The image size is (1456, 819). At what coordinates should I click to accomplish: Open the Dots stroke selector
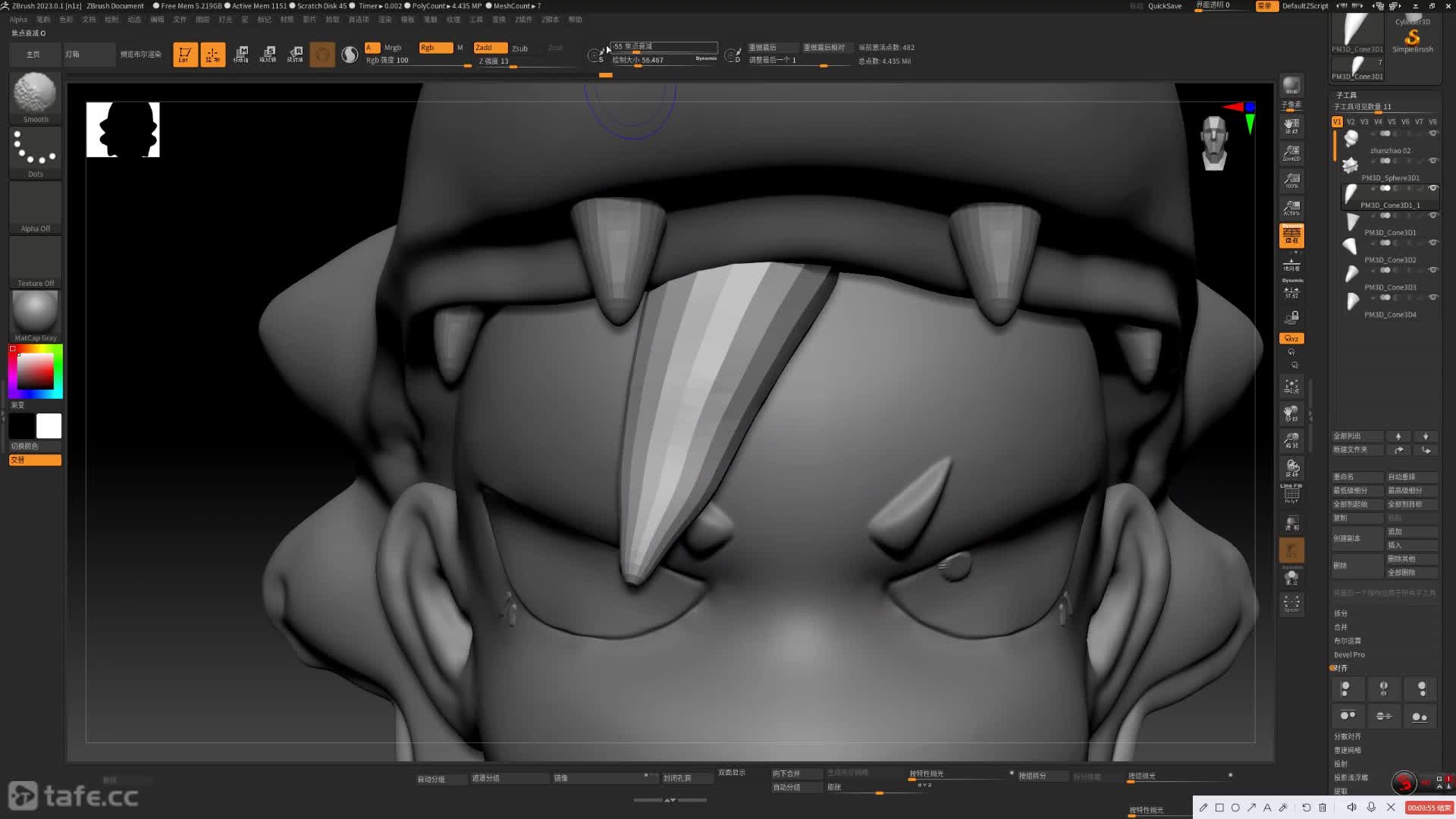pos(35,152)
